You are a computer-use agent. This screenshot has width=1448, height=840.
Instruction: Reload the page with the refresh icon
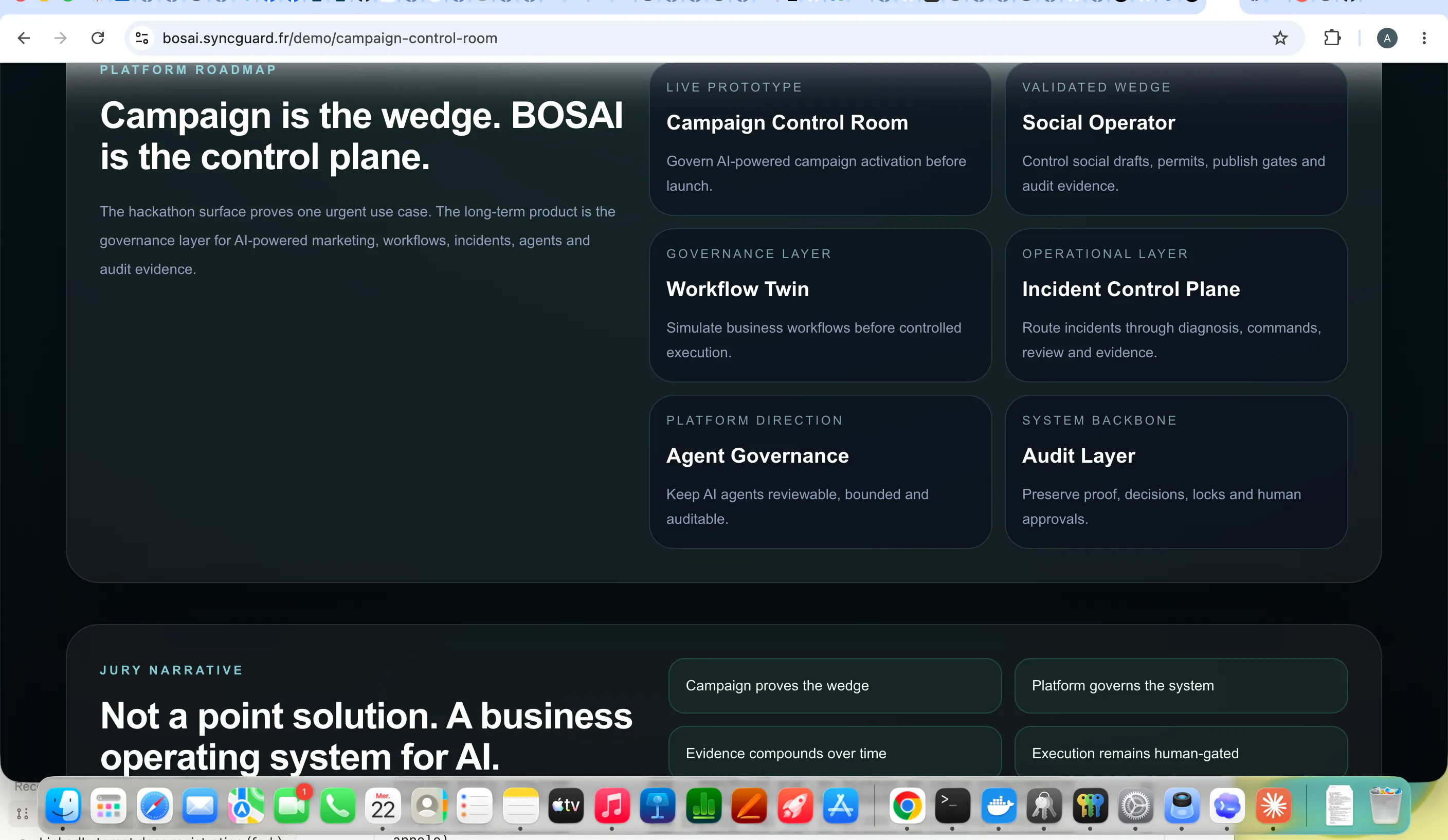[98, 39]
